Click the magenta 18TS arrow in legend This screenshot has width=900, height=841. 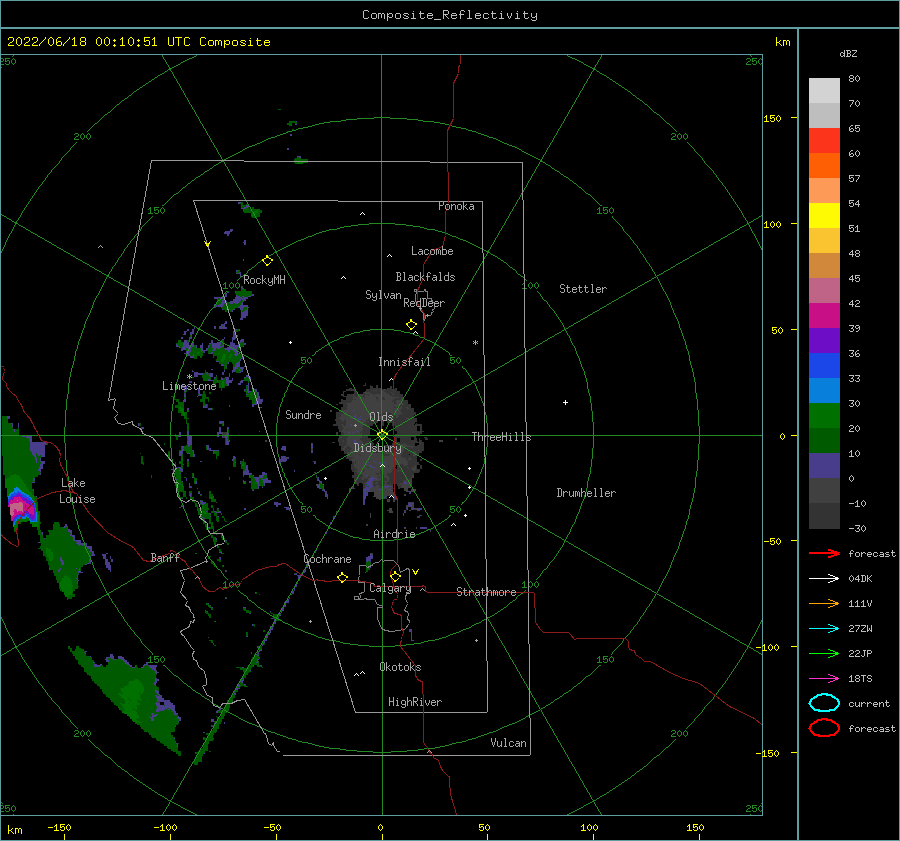(824, 679)
